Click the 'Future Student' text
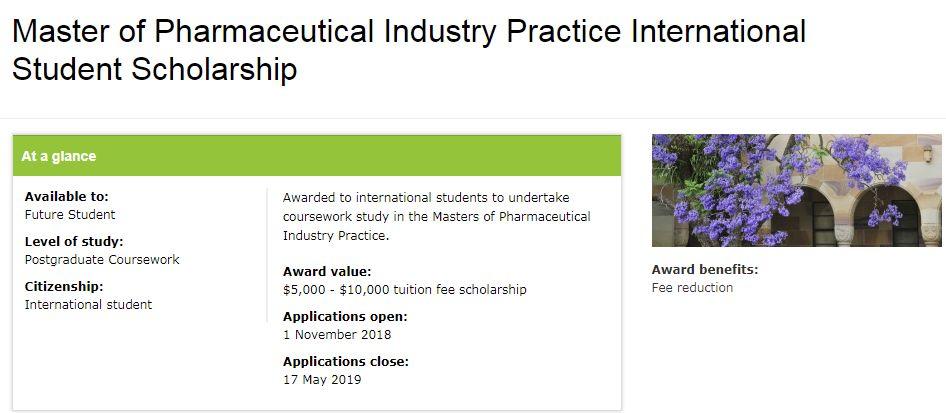Screen dimensions: 946x413 point(70,214)
